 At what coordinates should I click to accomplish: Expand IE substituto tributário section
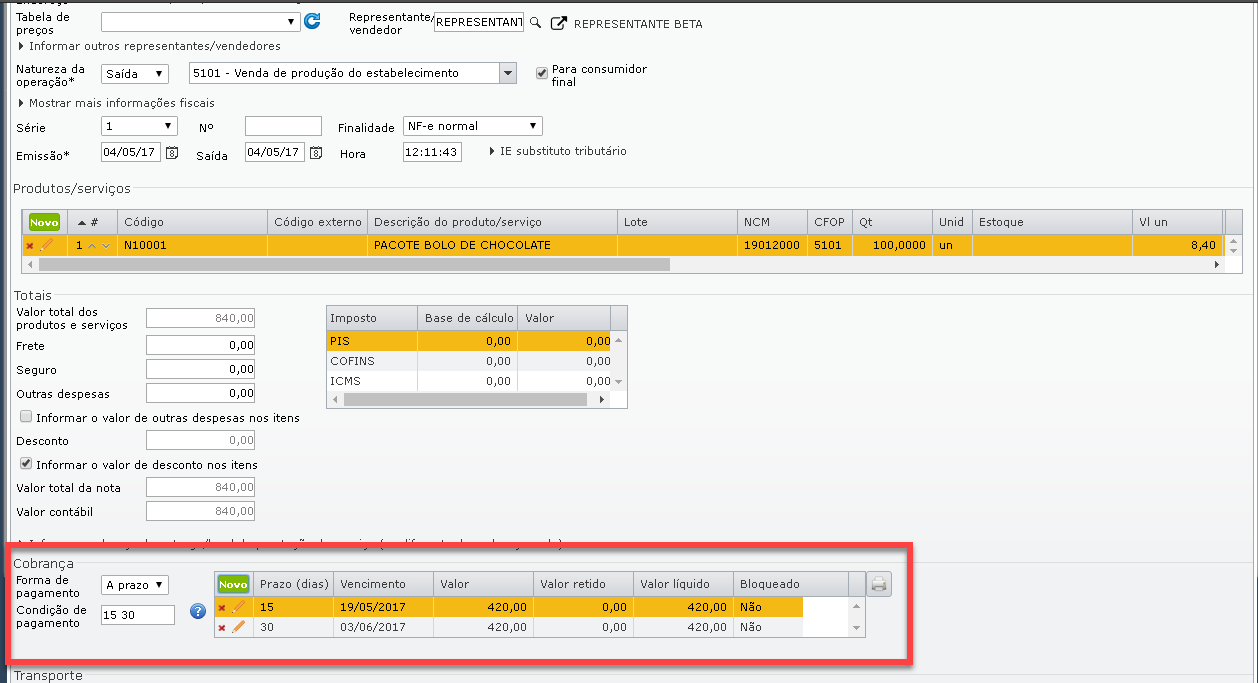click(x=557, y=151)
